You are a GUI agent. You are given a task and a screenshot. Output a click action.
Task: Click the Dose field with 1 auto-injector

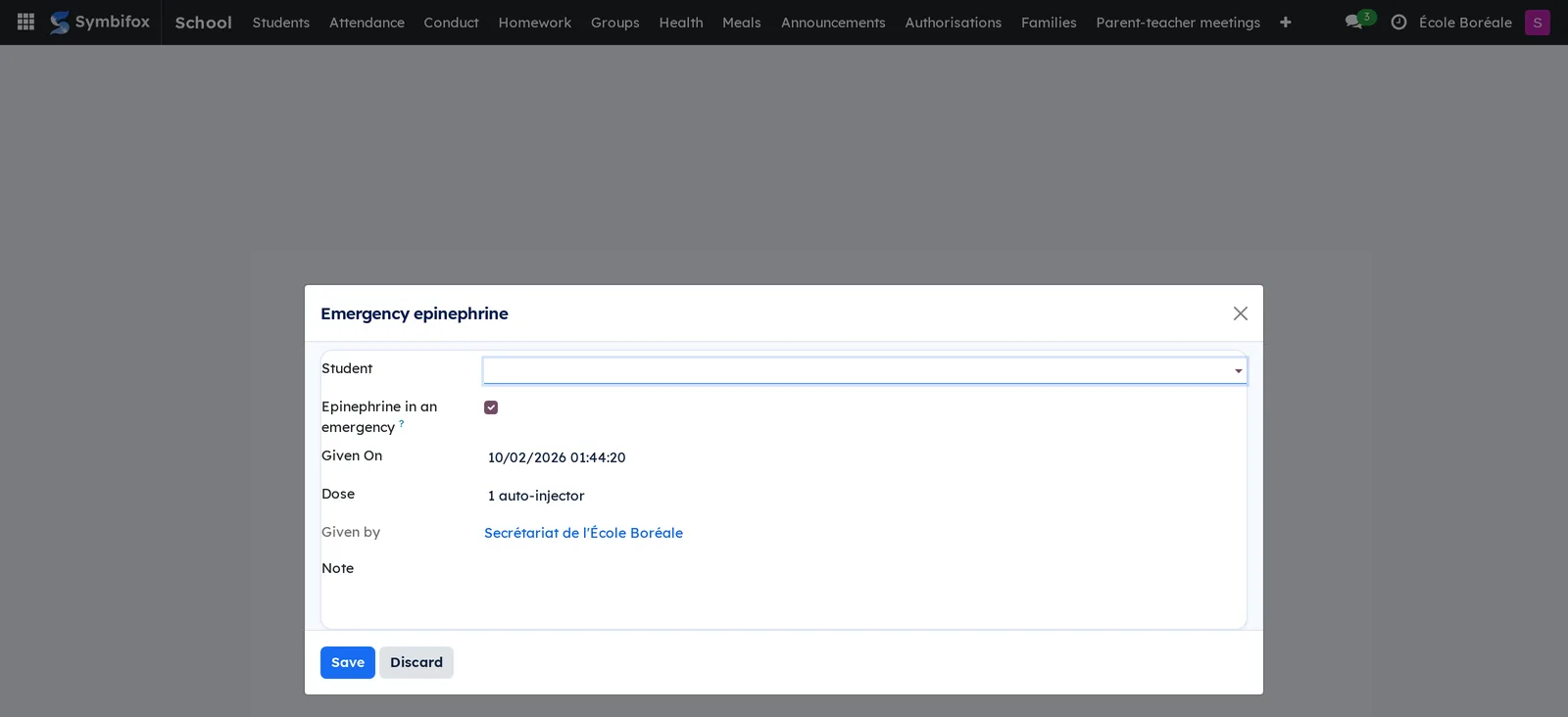pyautogui.click(x=864, y=496)
